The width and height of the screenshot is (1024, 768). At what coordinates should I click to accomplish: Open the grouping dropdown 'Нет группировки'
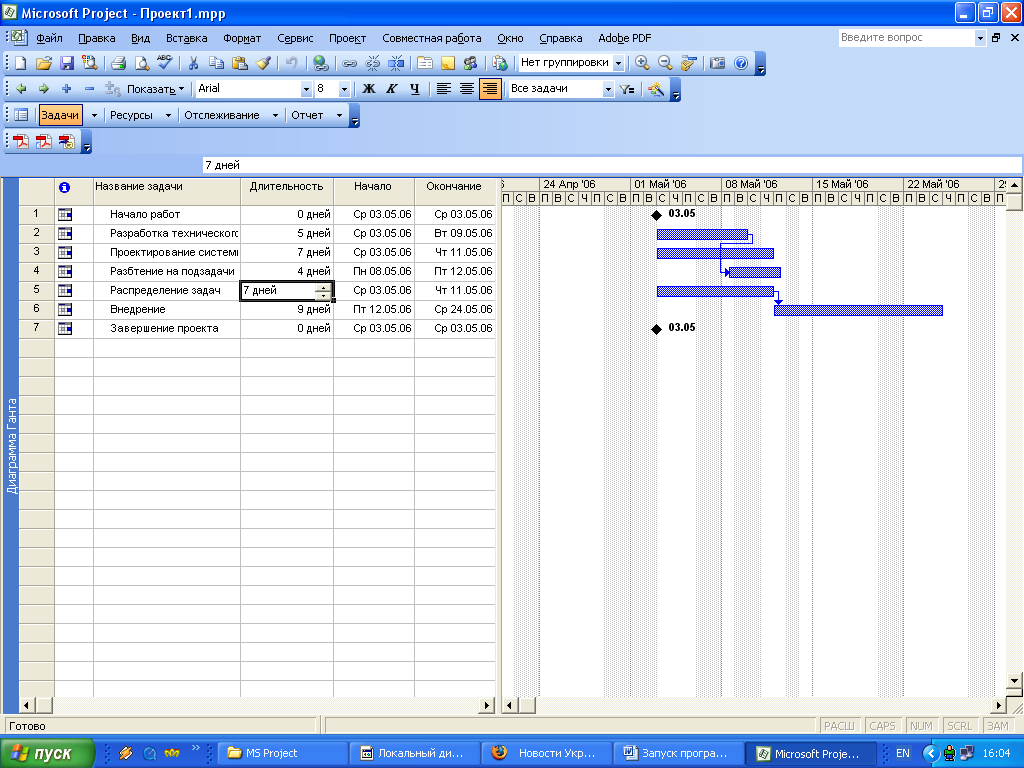click(x=618, y=63)
